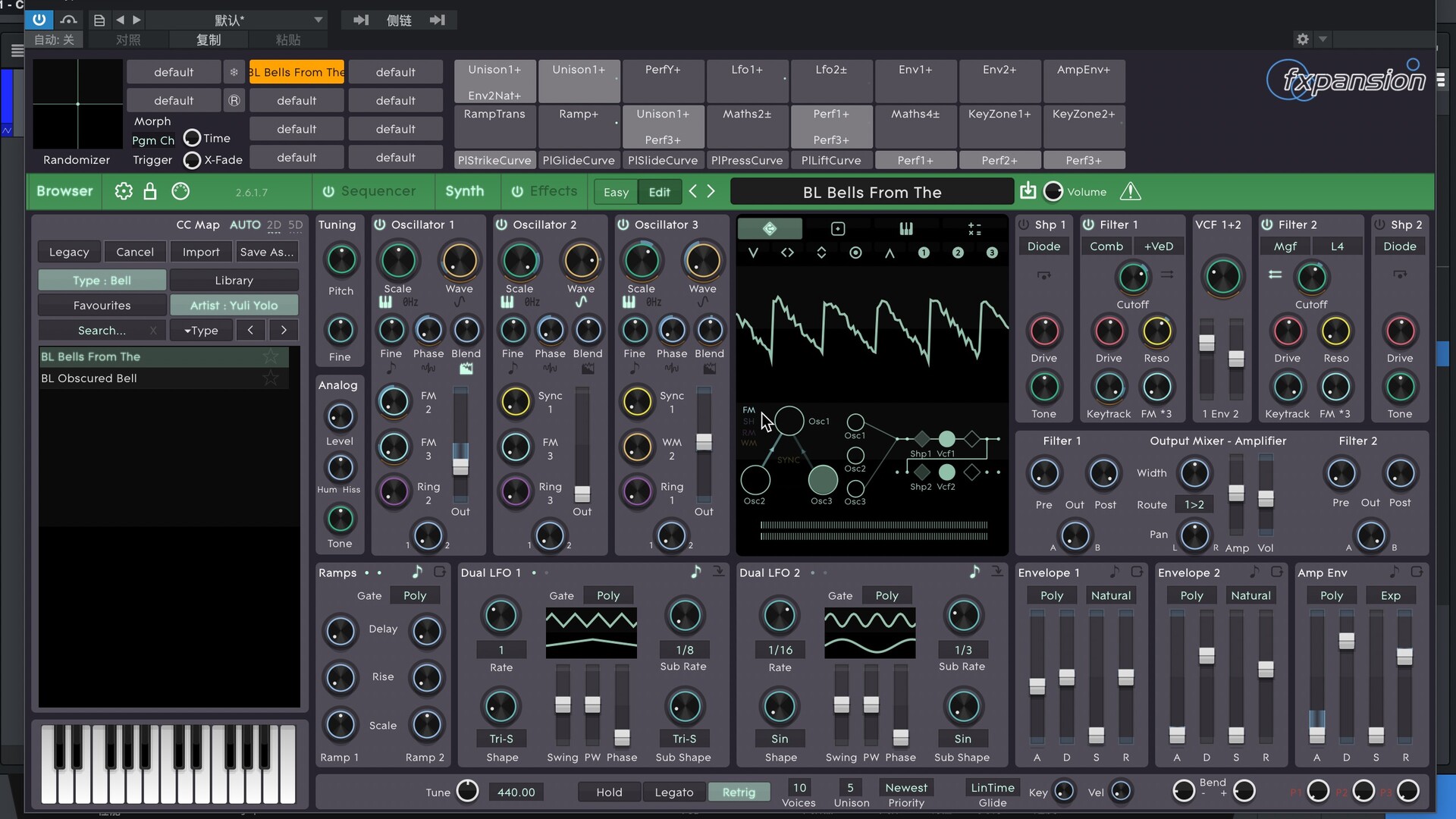Click the horizontal arrows scope icon
This screenshot has height=819, width=1456.
tap(787, 253)
